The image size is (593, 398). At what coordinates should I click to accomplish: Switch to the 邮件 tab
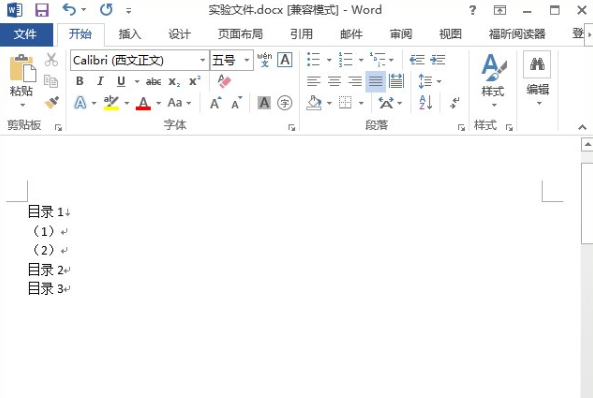(x=351, y=34)
